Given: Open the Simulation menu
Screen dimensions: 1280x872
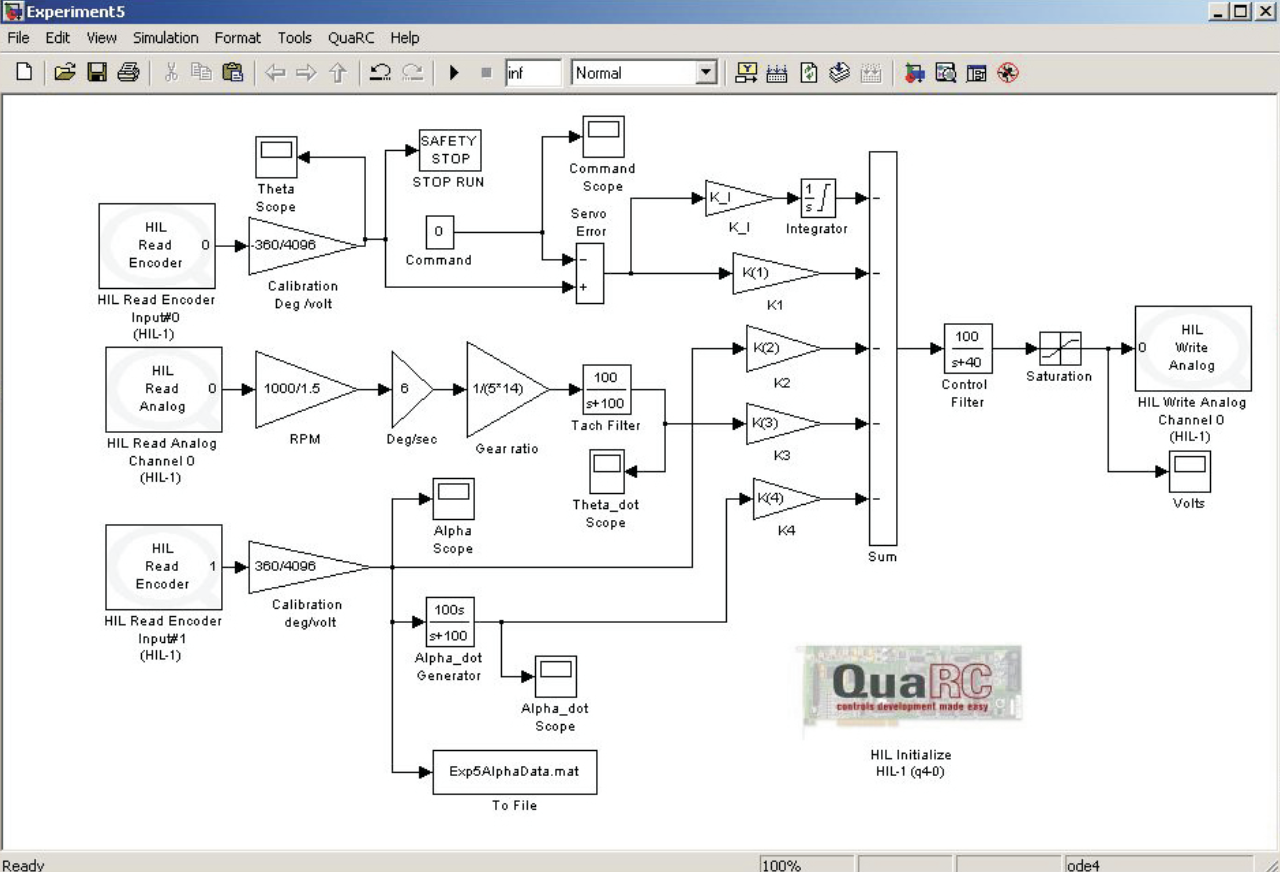Looking at the screenshot, I should 165,38.
